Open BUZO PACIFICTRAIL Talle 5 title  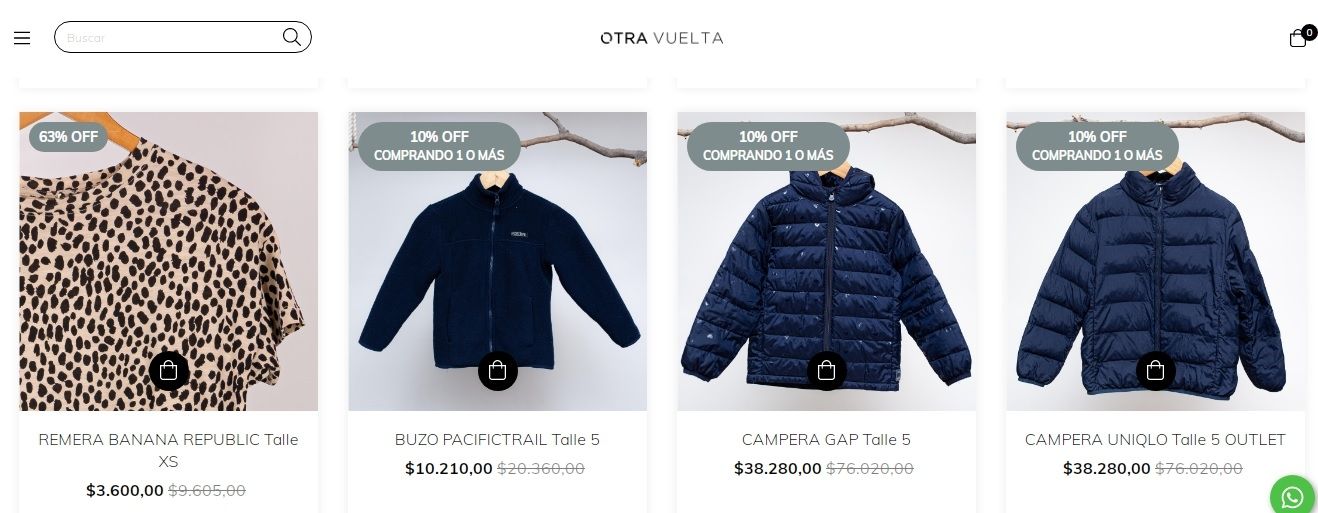pyautogui.click(x=498, y=439)
